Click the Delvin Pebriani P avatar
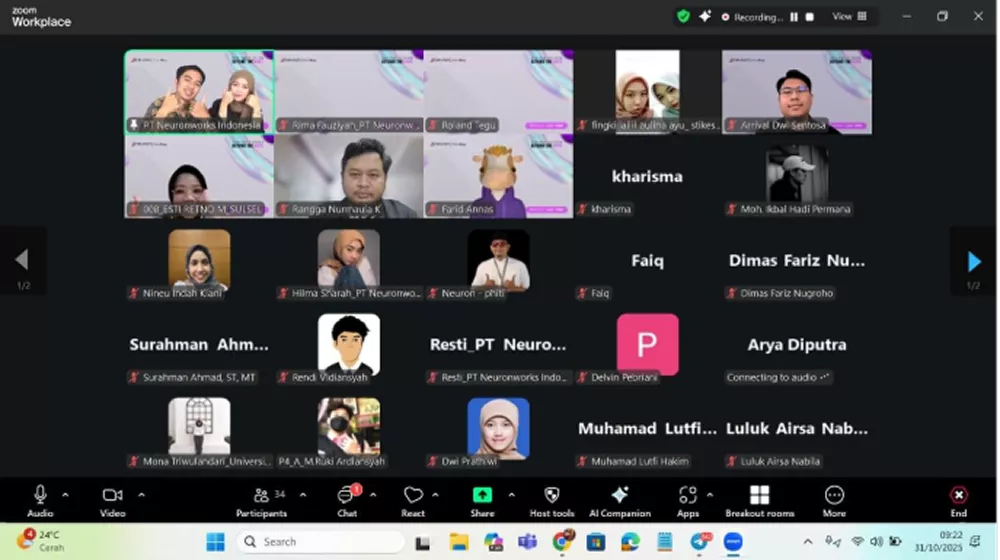Screen dimensions: 1000x560 pos(647,344)
